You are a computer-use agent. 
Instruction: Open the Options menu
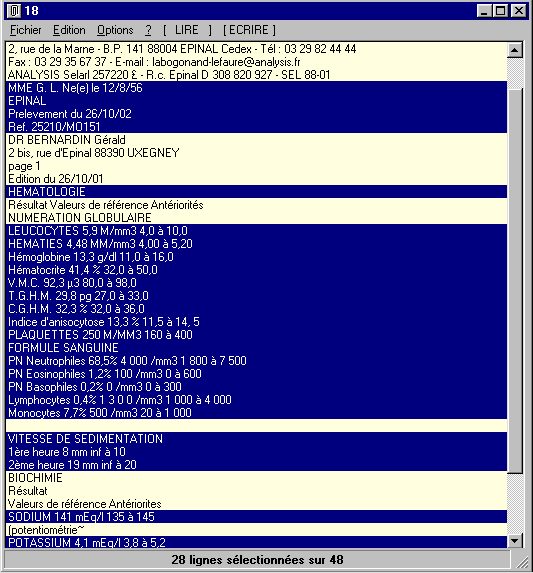(x=115, y=30)
